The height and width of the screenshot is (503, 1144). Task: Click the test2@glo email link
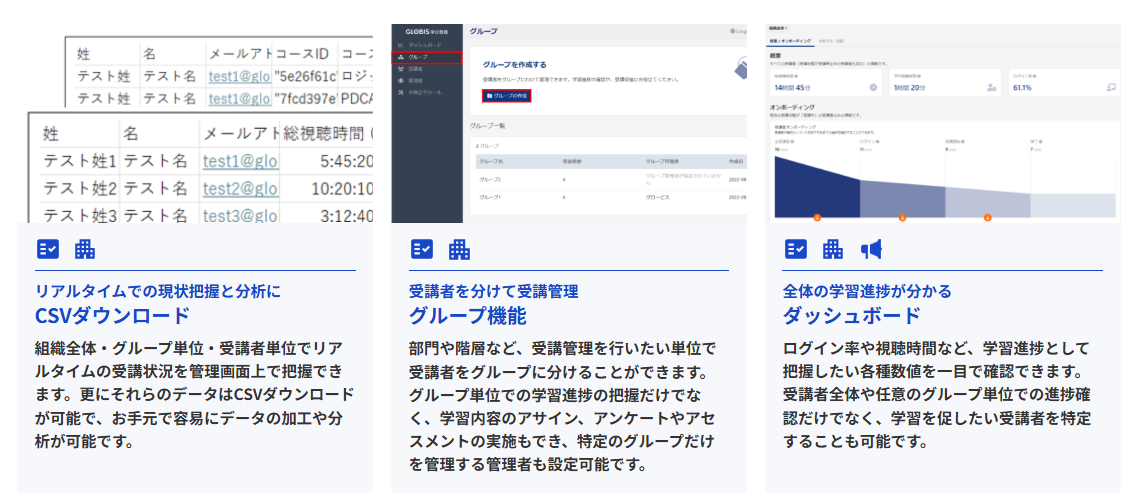[x=240, y=188]
